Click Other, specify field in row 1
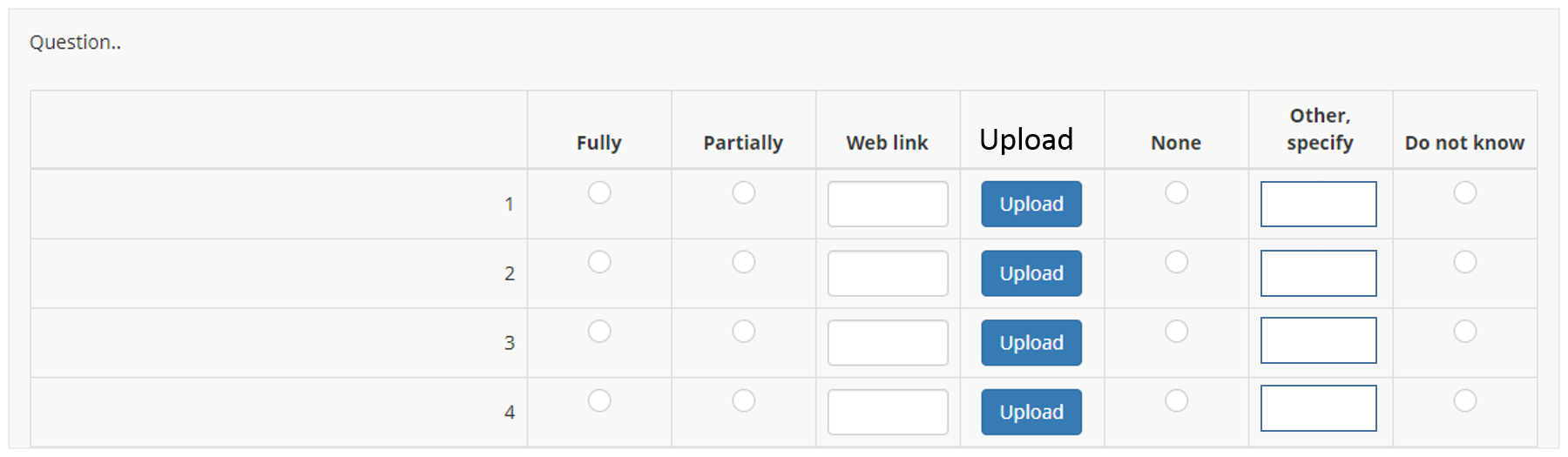 tap(1318, 204)
